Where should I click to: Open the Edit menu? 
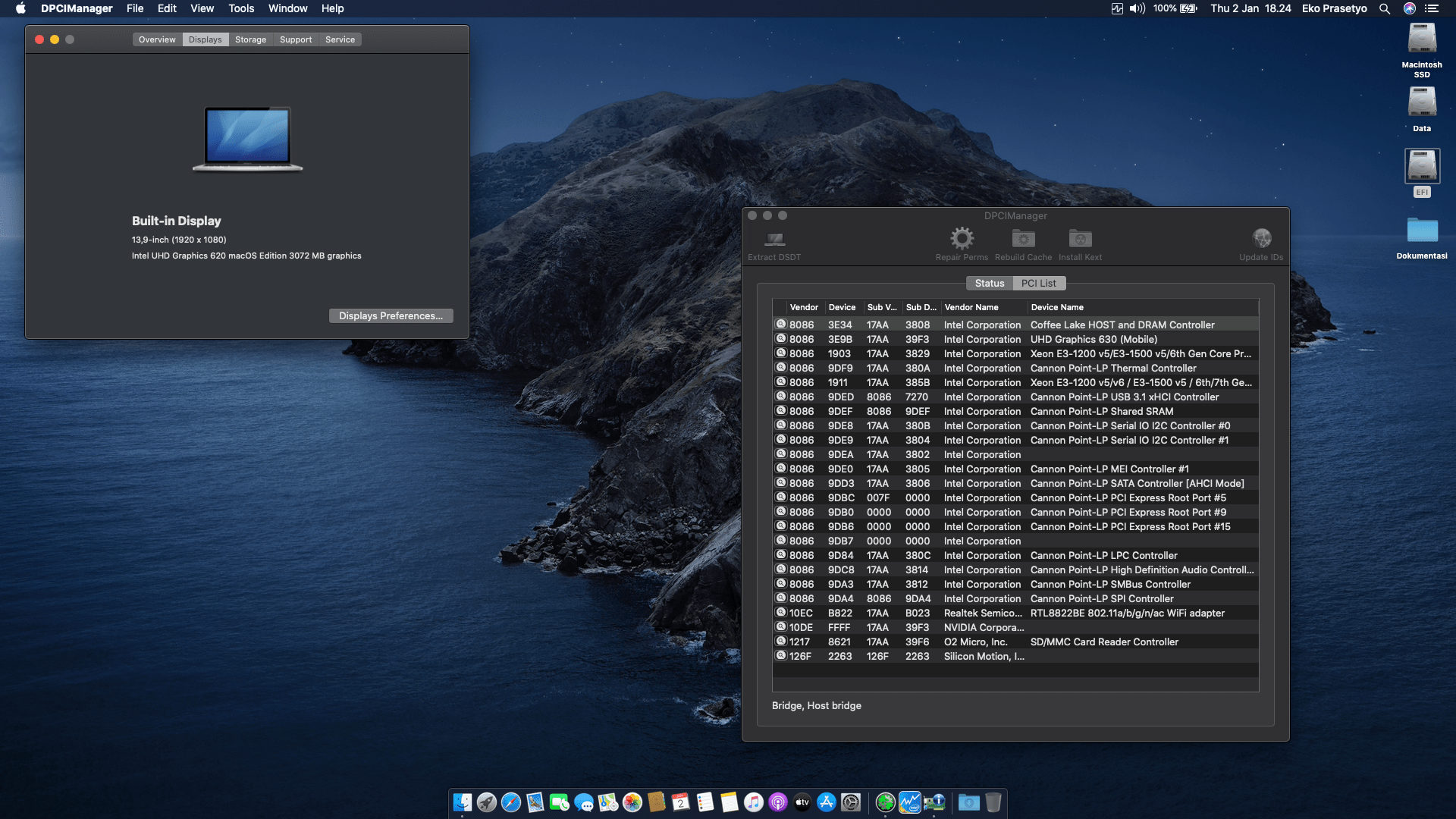[x=167, y=8]
